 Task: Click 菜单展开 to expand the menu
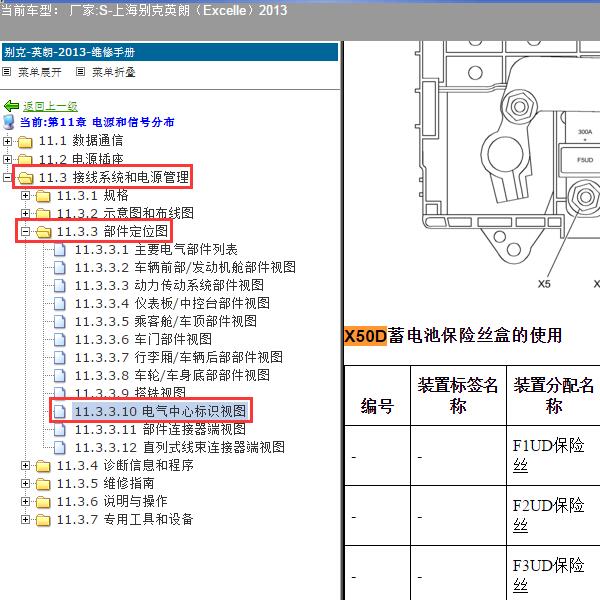pos(40,72)
